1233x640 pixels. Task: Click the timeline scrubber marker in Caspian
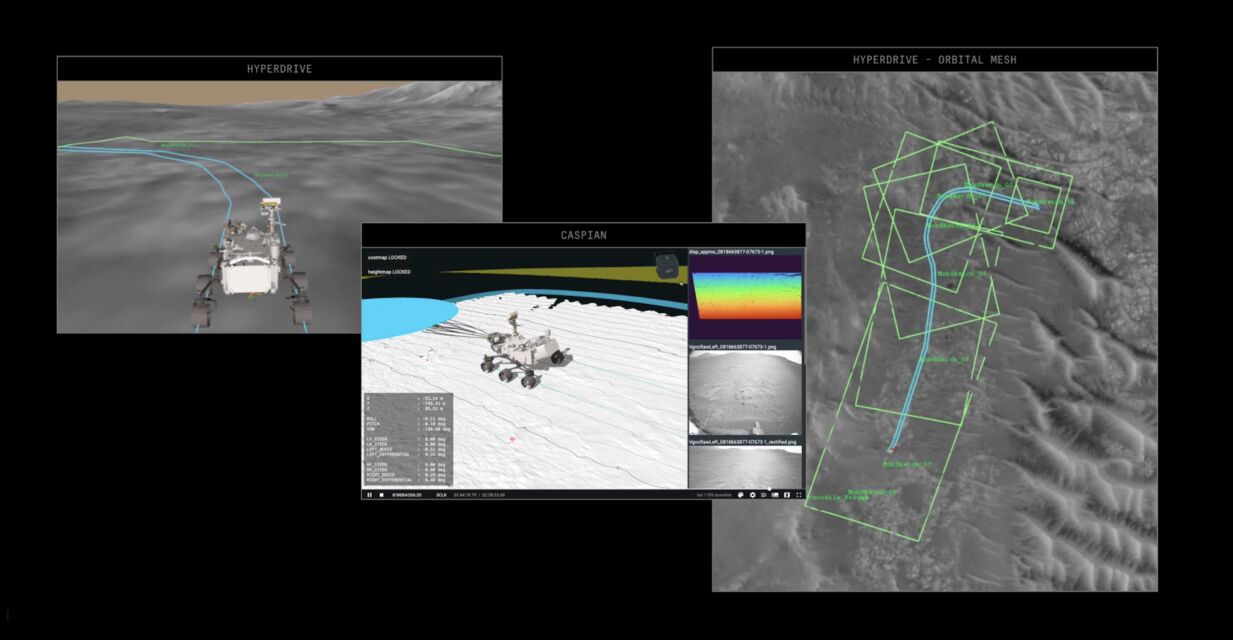(769, 489)
